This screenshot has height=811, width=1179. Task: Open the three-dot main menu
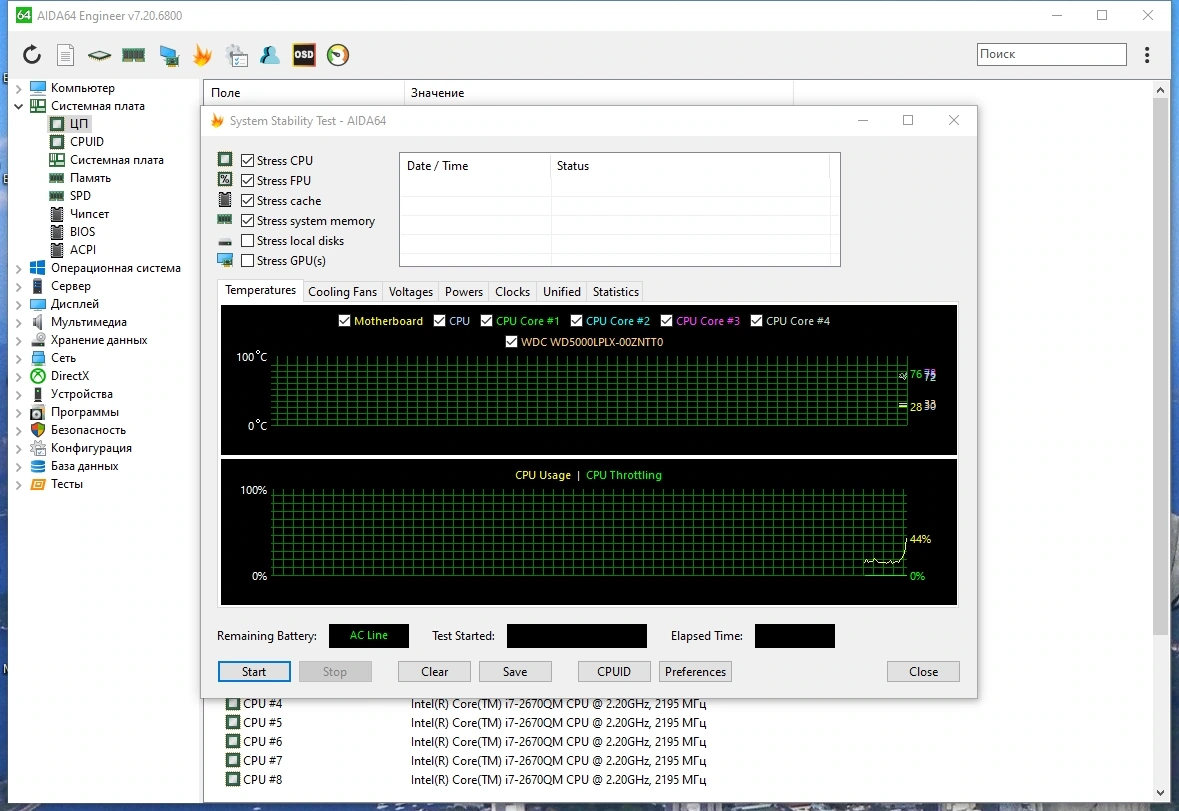[x=1147, y=54]
